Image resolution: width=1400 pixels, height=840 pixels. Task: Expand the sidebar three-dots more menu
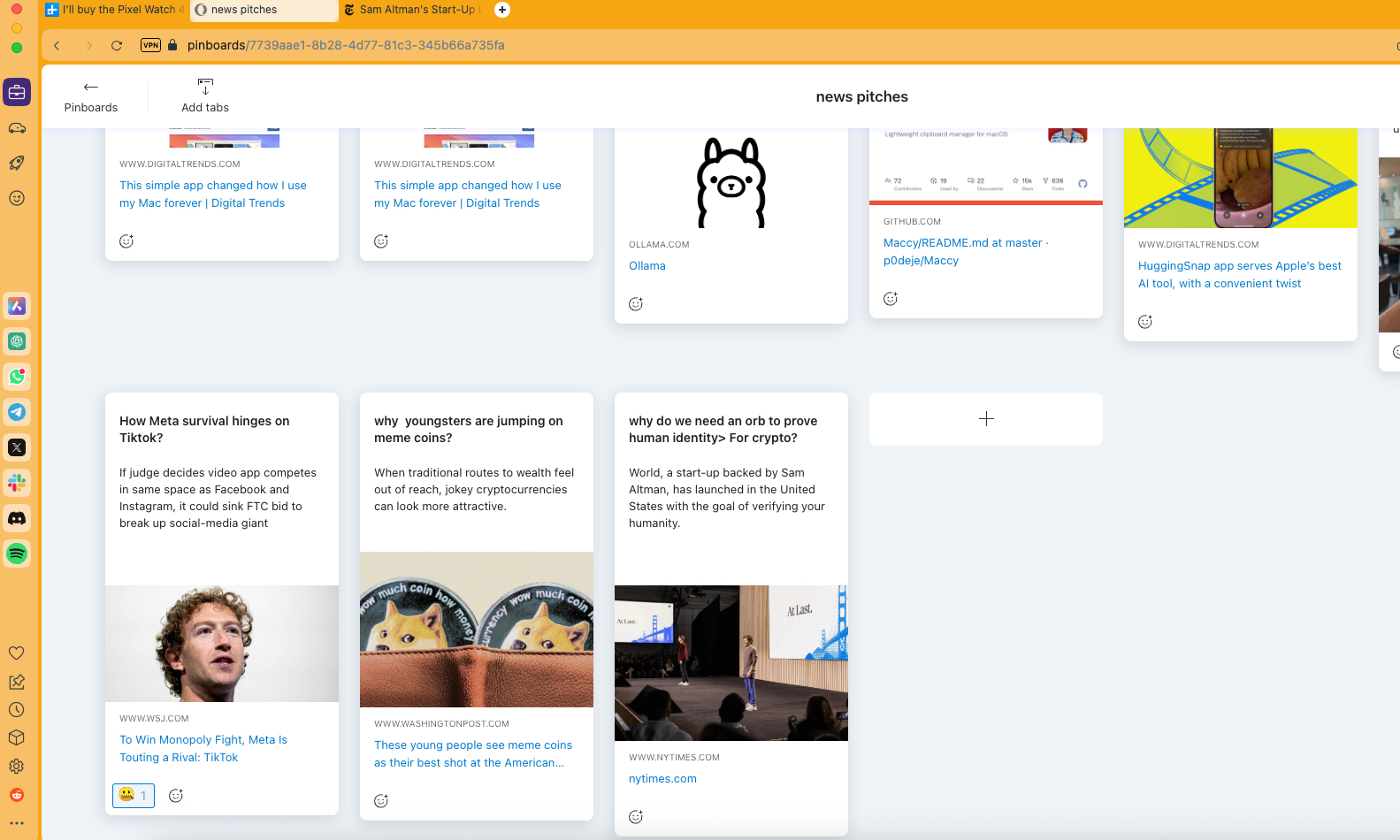(16, 823)
